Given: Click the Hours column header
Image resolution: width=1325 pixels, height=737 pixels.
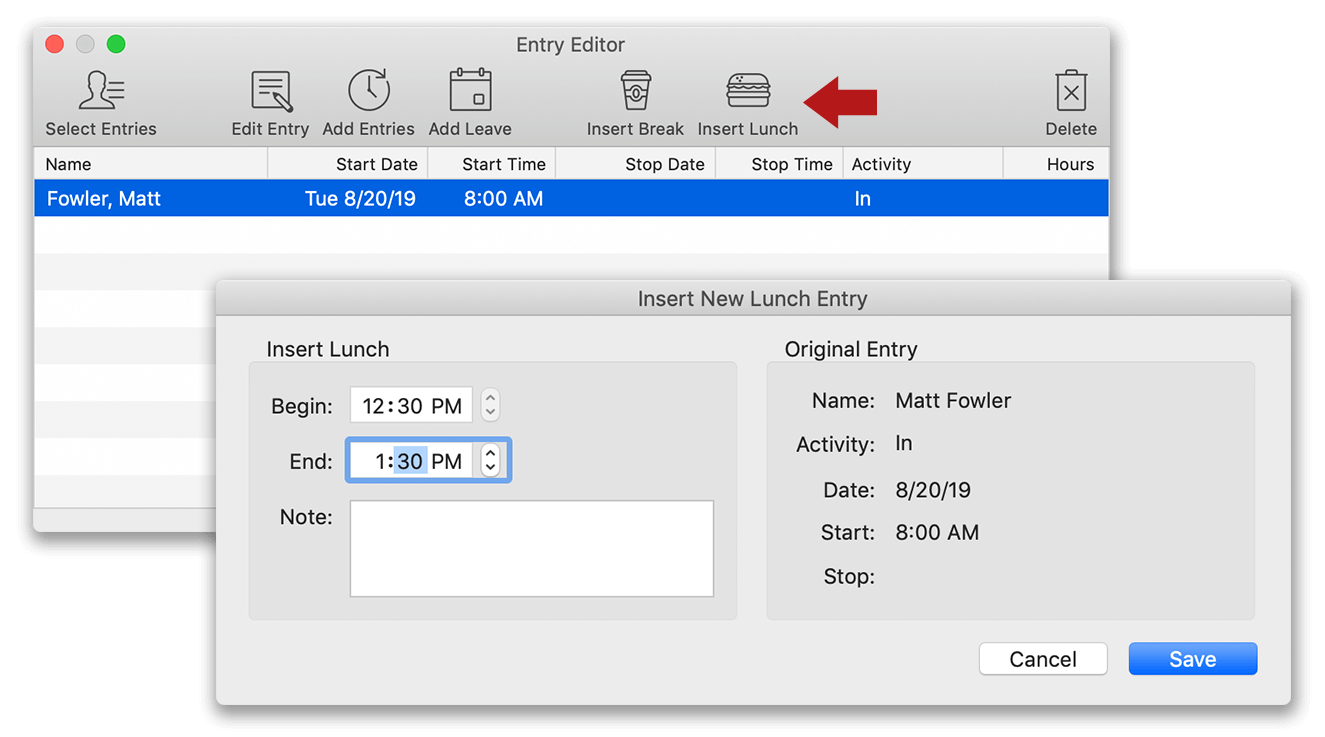Looking at the screenshot, I should pyautogui.click(x=1070, y=163).
